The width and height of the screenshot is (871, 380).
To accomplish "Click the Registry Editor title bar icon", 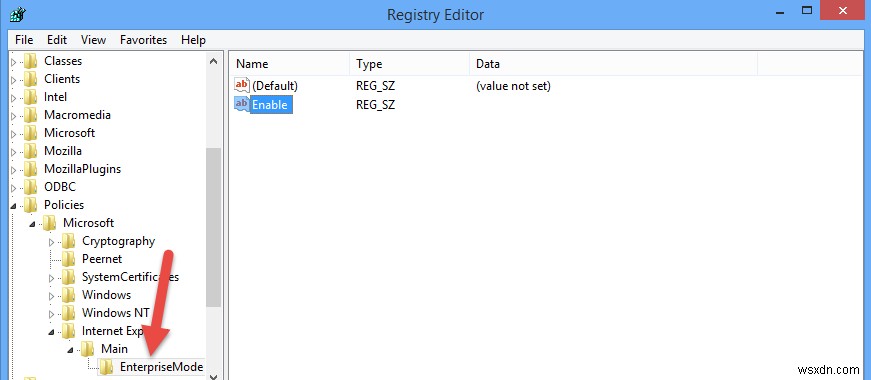I will pyautogui.click(x=17, y=14).
